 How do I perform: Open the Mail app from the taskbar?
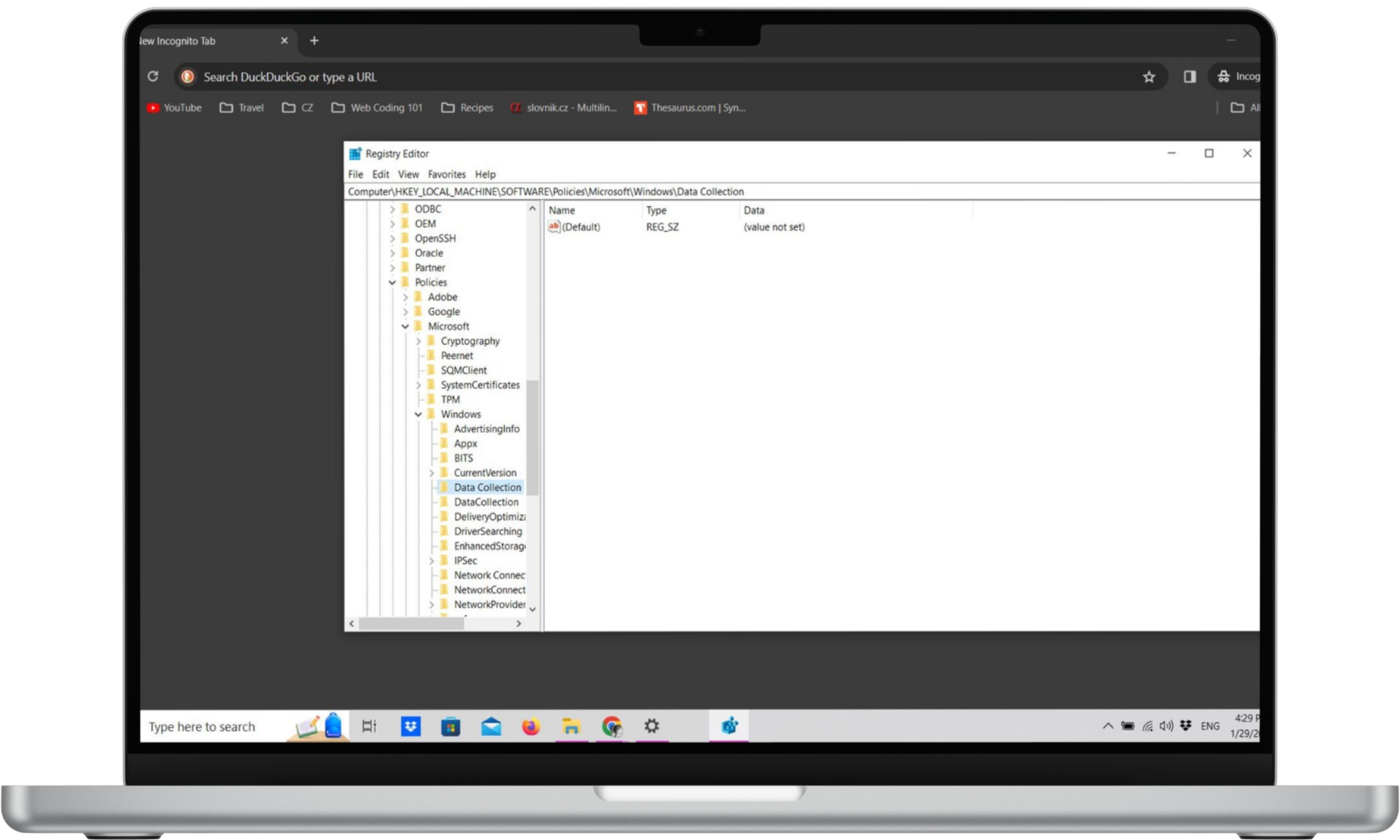click(x=491, y=726)
